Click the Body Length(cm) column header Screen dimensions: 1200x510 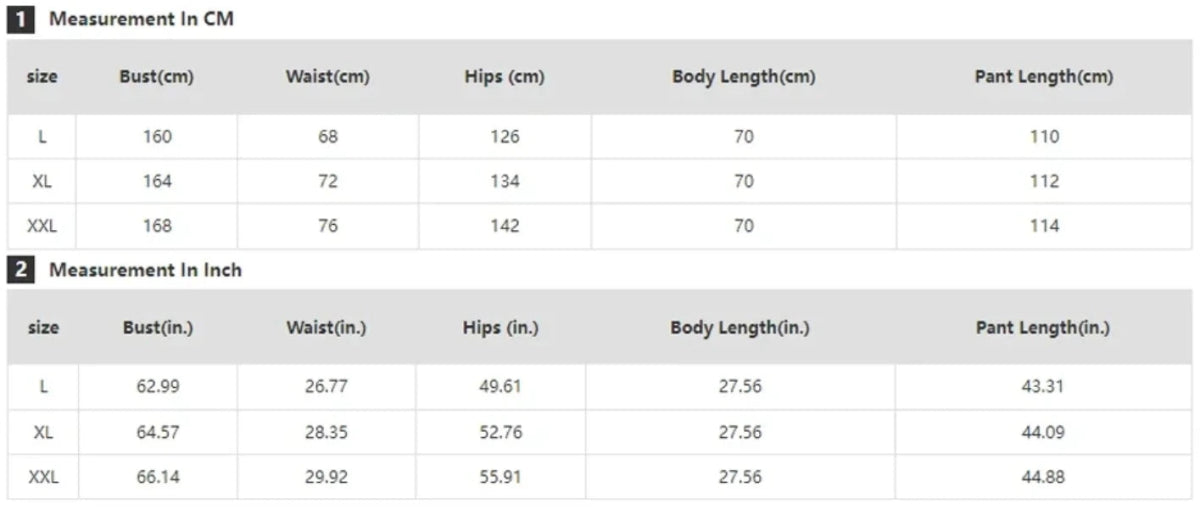coord(744,77)
